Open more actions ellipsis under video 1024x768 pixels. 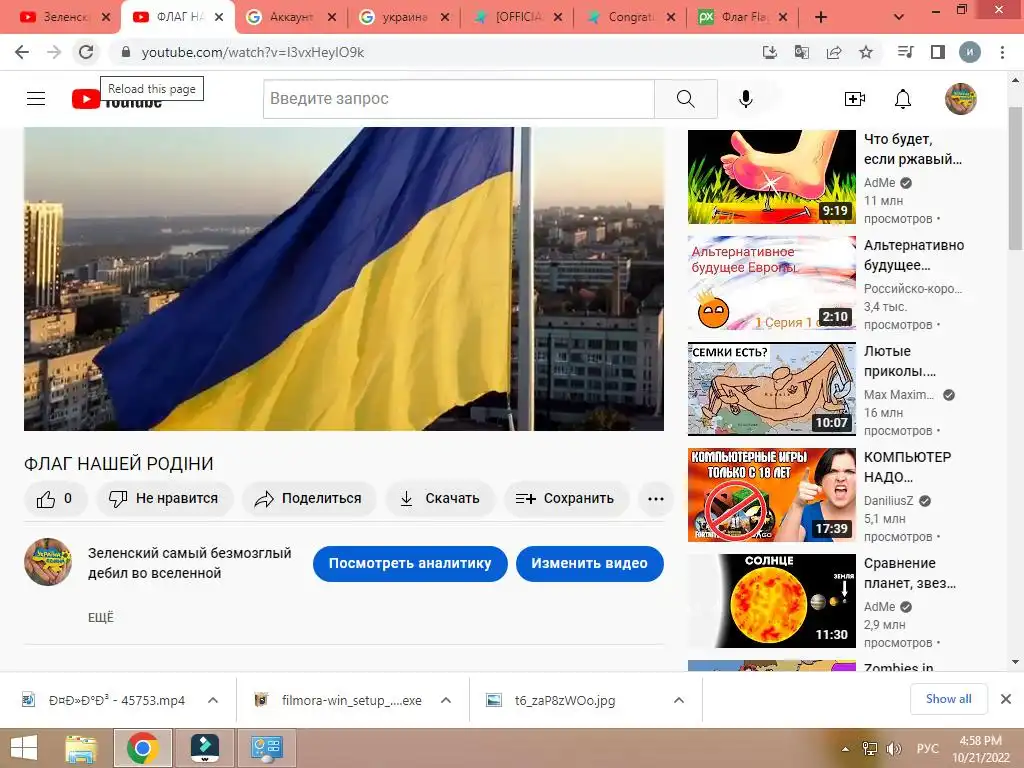656,499
